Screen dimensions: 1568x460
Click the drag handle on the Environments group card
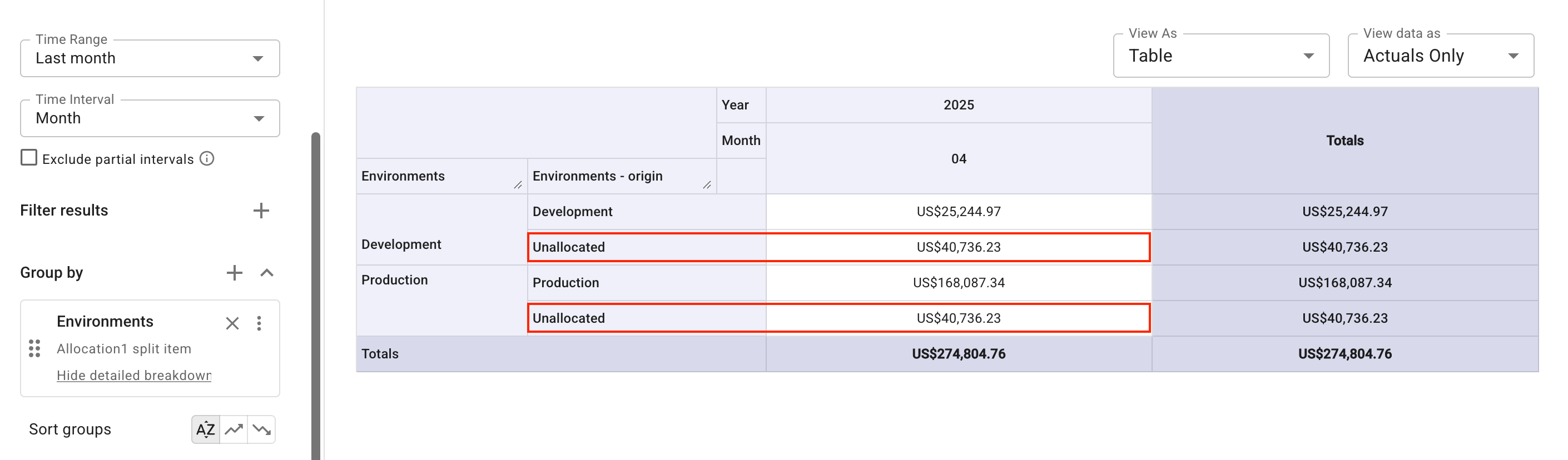(x=34, y=349)
